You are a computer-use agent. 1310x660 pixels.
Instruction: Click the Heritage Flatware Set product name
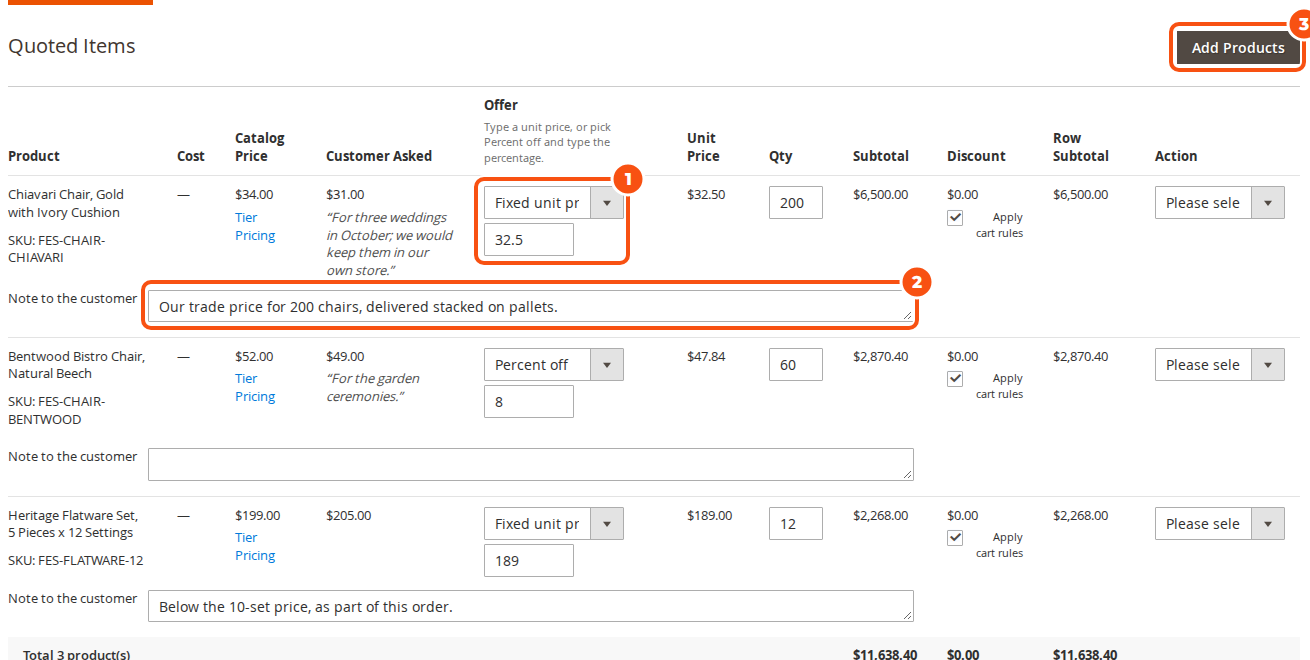tap(73, 524)
